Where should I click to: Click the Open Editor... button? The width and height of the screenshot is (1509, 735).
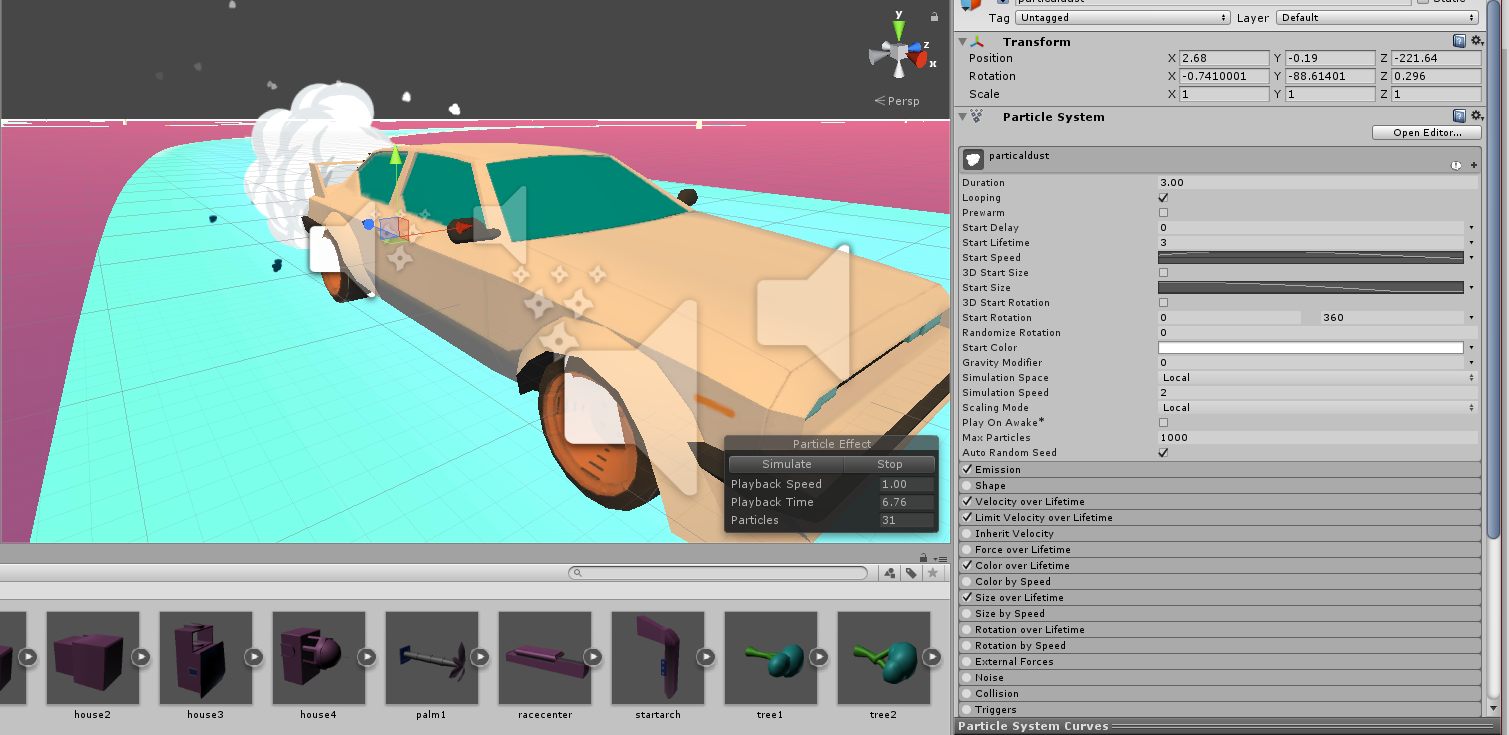click(1426, 133)
